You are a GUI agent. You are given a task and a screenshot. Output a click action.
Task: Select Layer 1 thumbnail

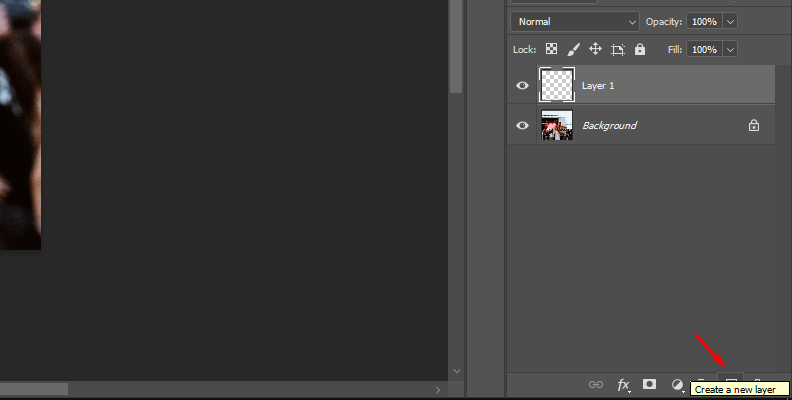click(x=557, y=85)
